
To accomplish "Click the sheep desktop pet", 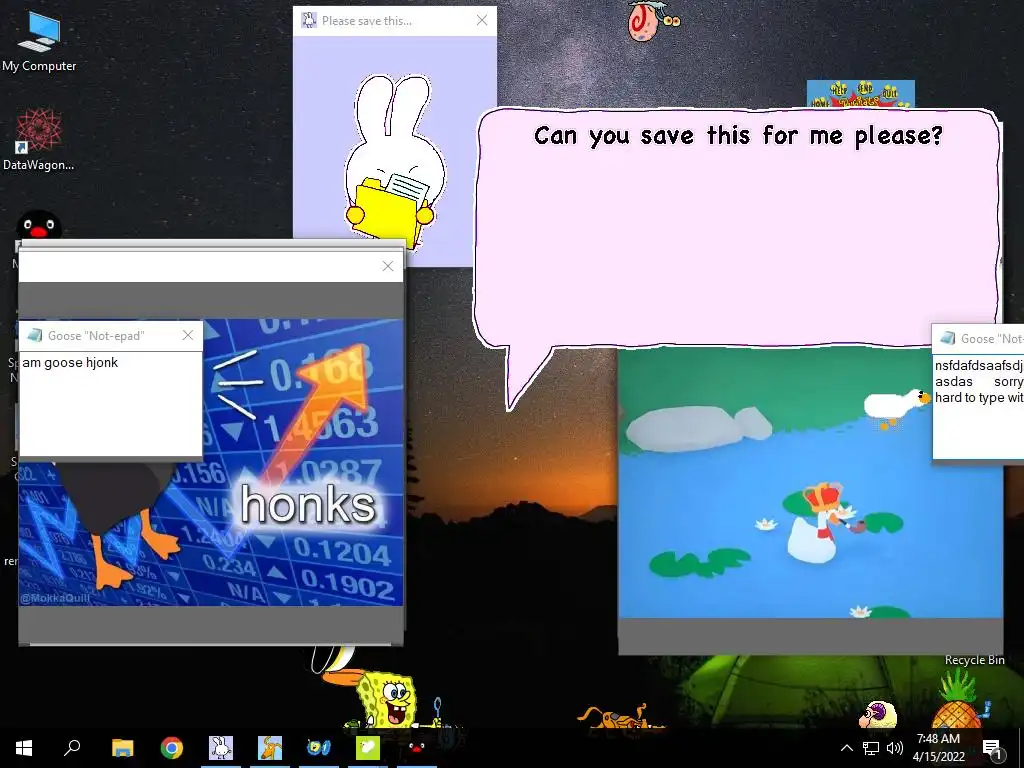I will click(878, 714).
